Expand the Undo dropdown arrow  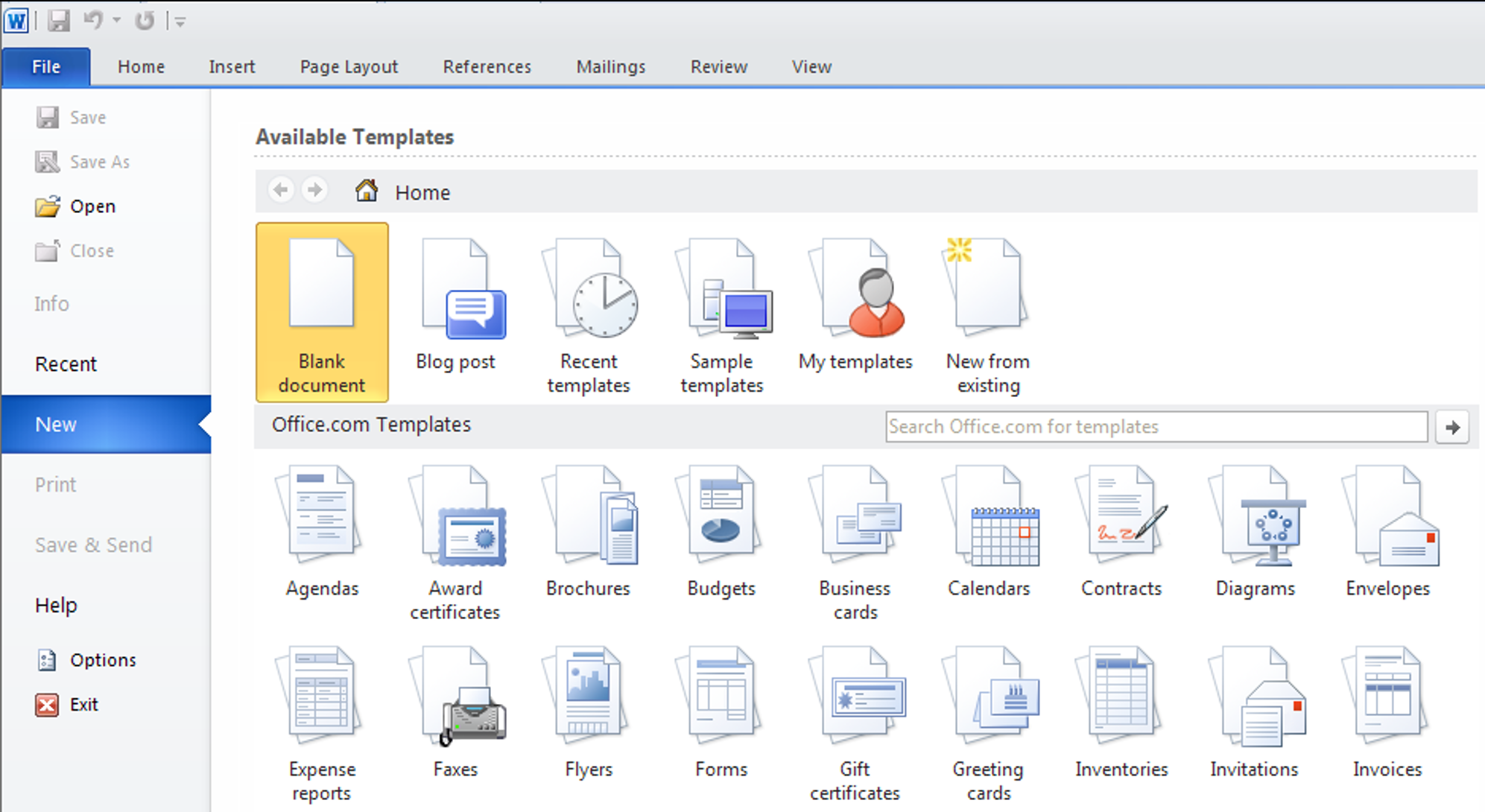(117, 21)
